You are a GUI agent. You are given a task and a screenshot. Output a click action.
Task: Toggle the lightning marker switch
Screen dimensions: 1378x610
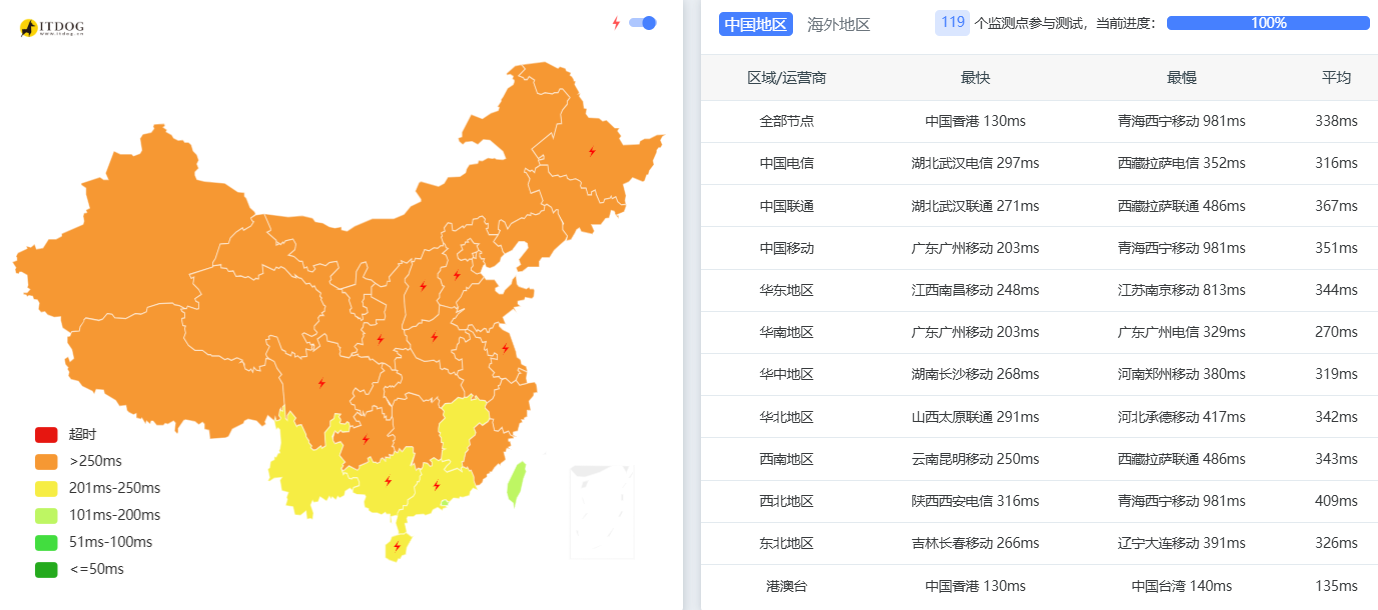(x=642, y=23)
